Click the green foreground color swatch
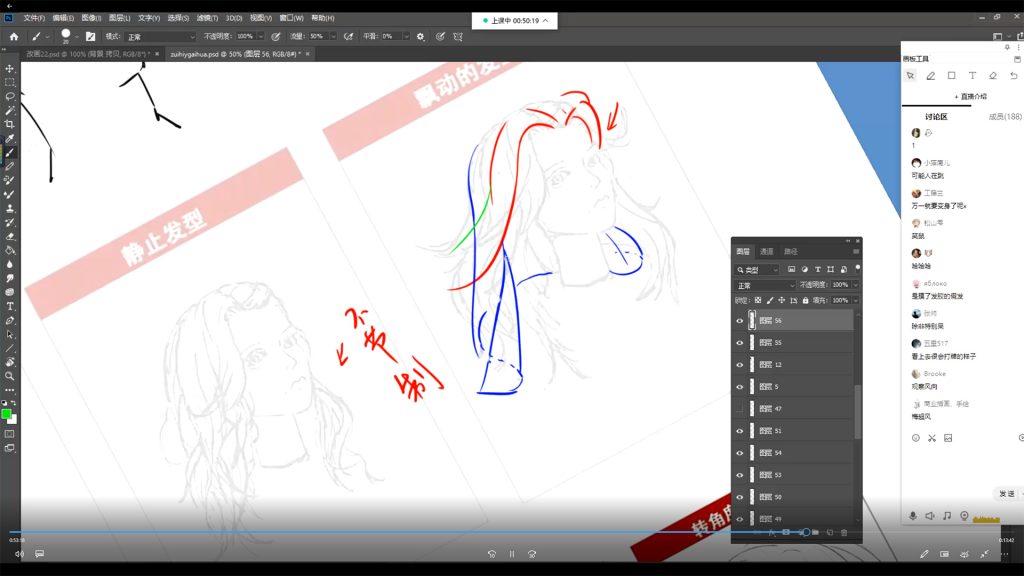This screenshot has width=1024, height=576. 6,413
